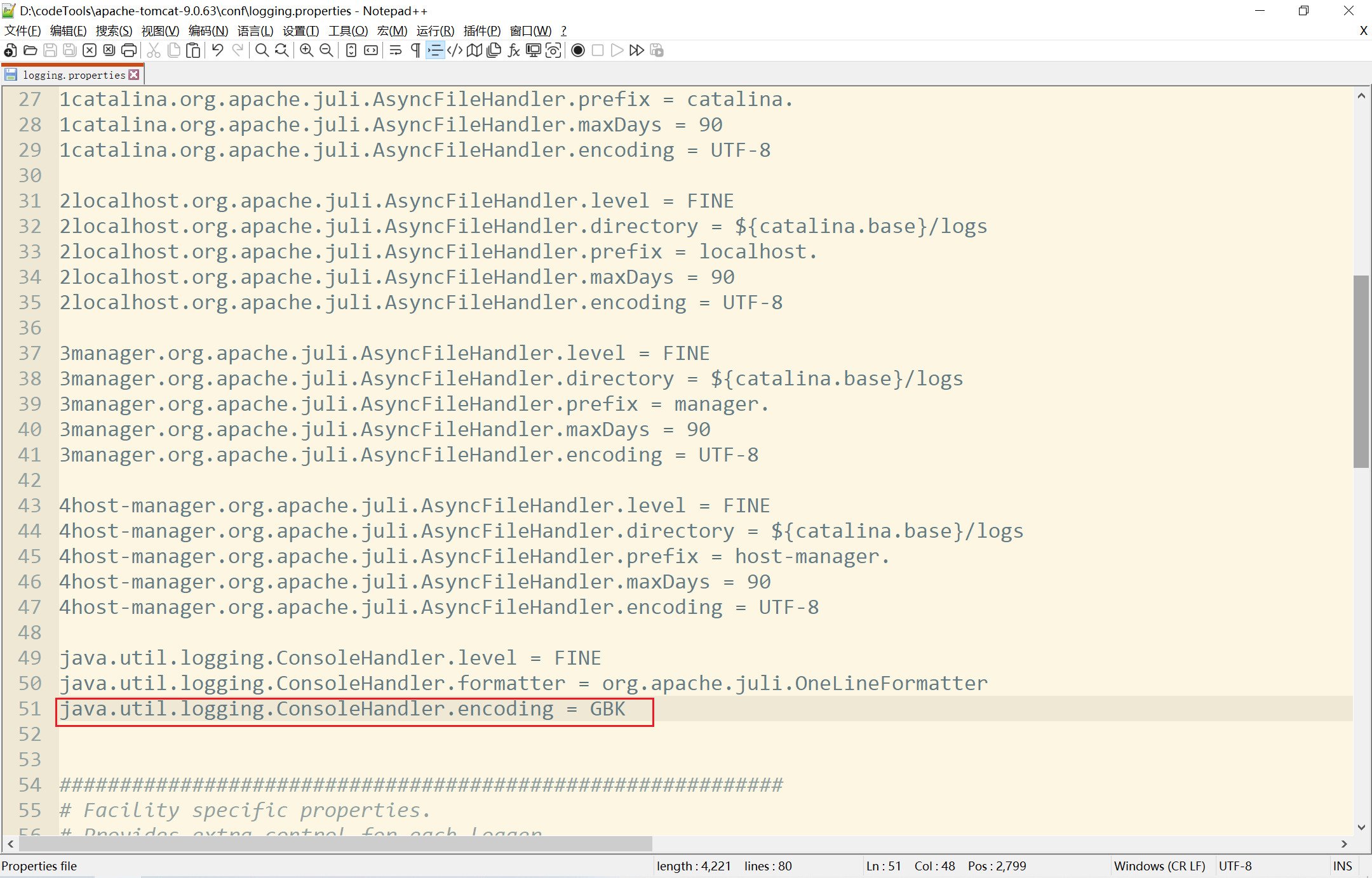This screenshot has width=1372, height=878.
Task: Synchronize horizontal scrolling icon
Action: click(x=371, y=51)
